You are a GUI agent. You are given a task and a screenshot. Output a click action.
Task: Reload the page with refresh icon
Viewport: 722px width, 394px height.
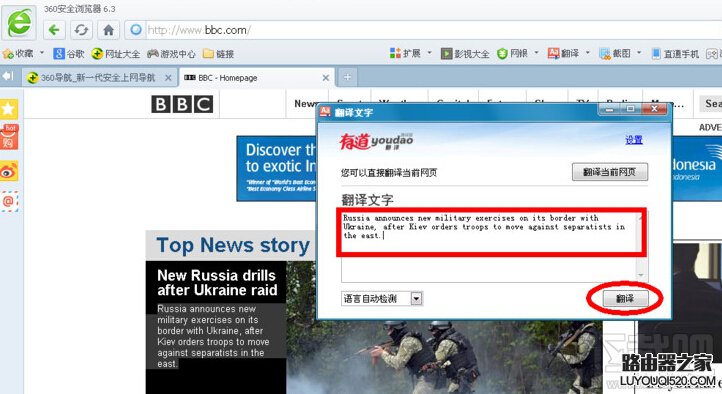pos(81,30)
